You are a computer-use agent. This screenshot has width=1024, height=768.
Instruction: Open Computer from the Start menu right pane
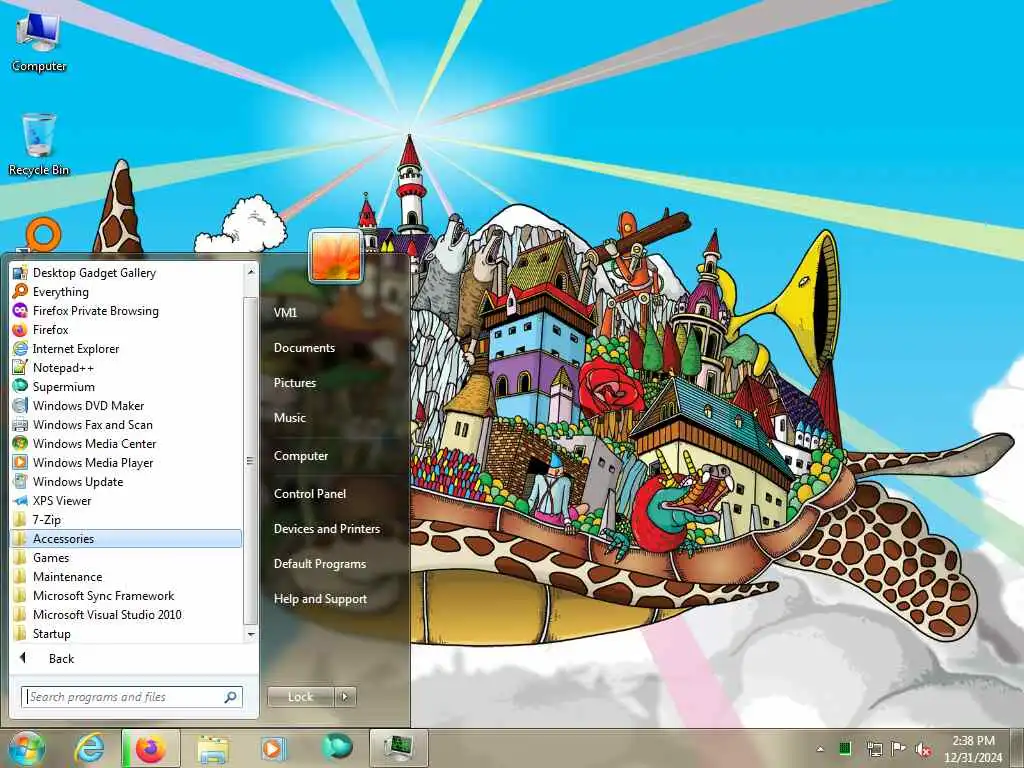coord(300,455)
